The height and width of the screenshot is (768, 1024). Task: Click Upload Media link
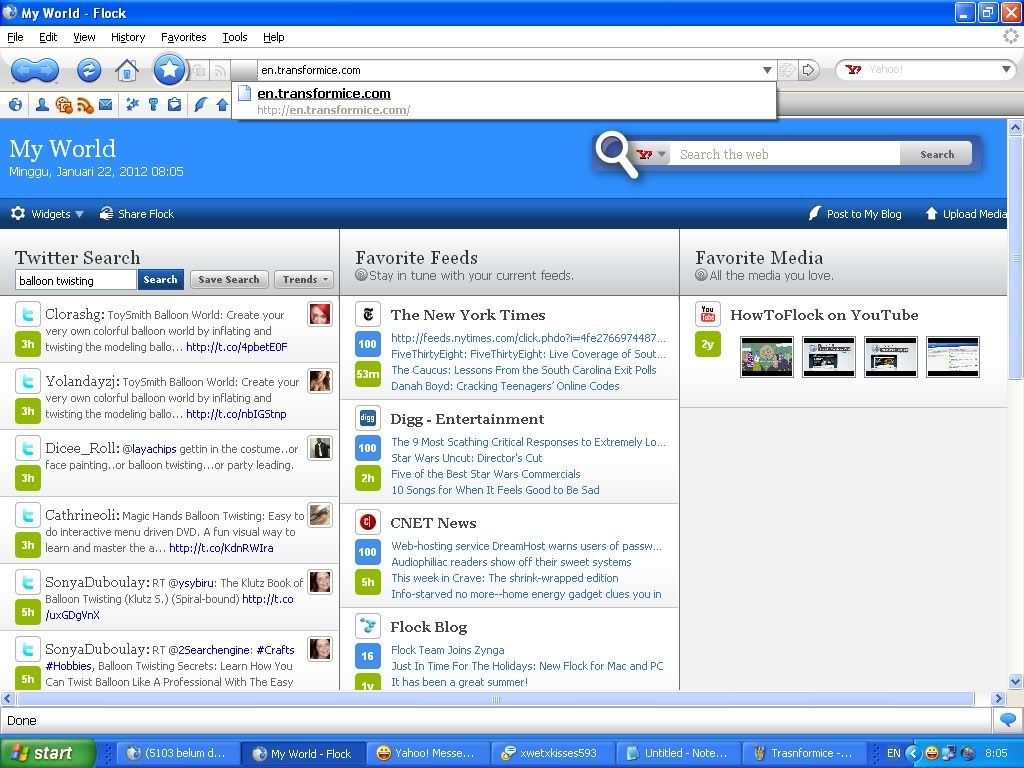[966, 214]
